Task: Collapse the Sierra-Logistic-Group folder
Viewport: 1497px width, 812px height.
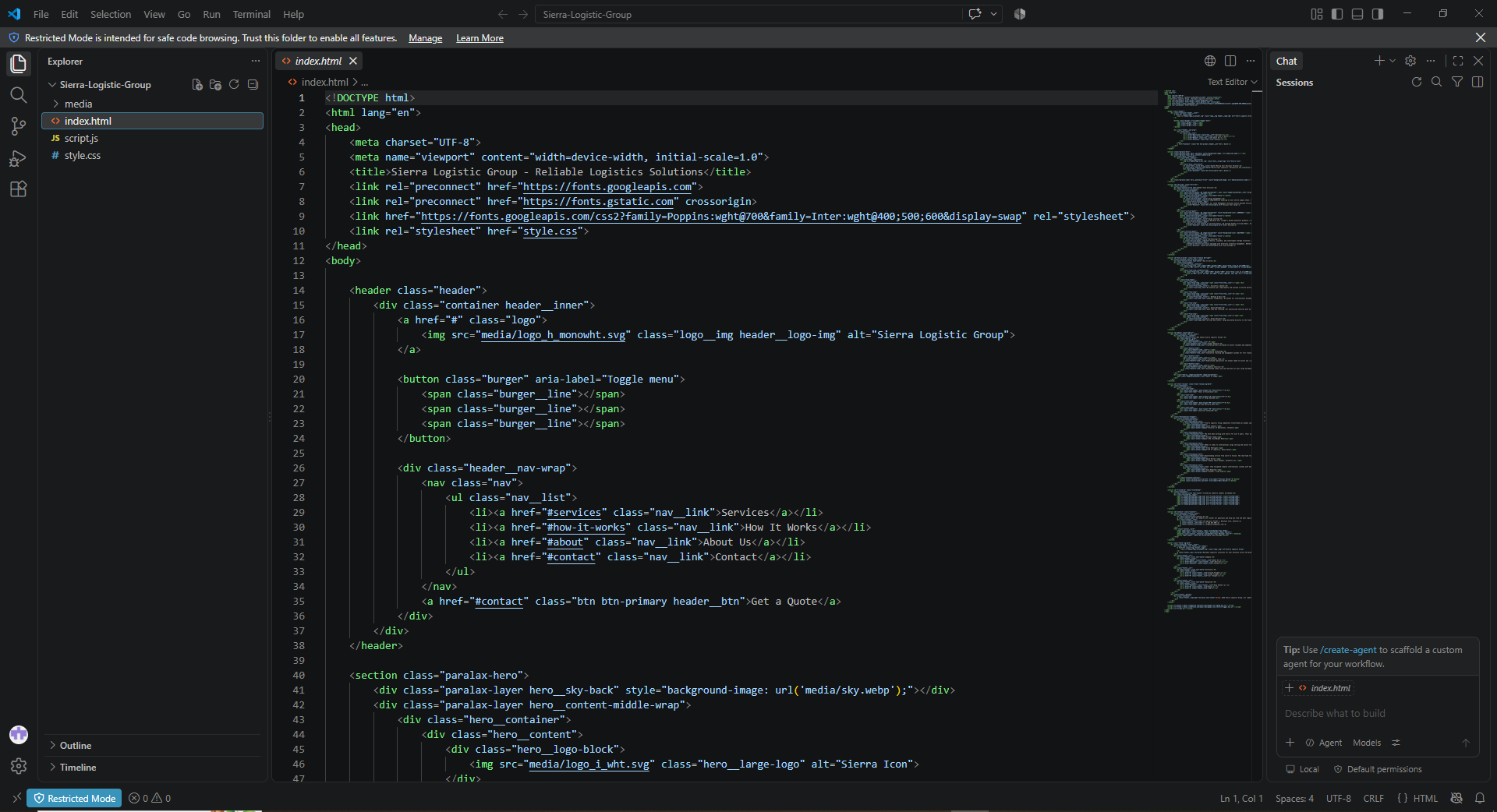Action: click(105, 85)
